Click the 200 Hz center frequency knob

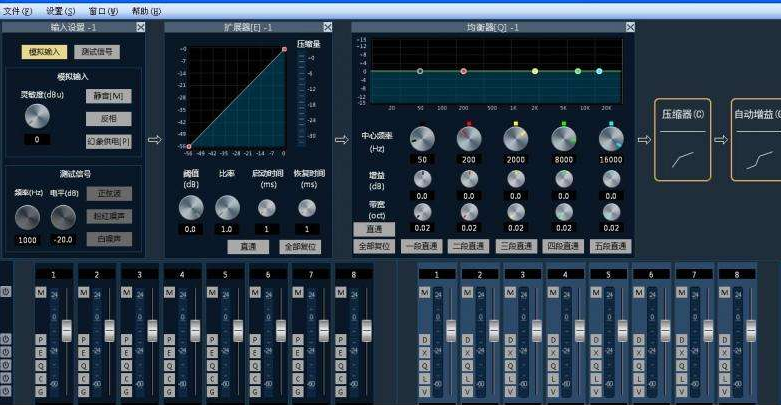pyautogui.click(x=469, y=139)
